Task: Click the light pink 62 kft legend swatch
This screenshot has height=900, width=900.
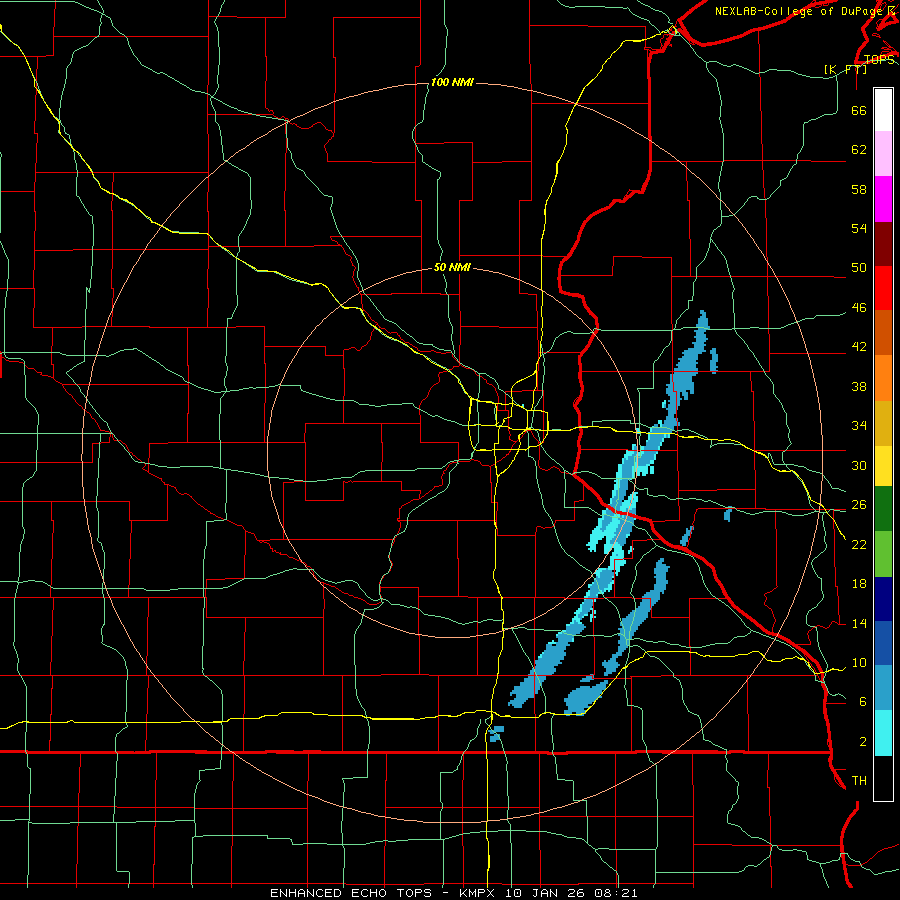Action: coord(883,154)
